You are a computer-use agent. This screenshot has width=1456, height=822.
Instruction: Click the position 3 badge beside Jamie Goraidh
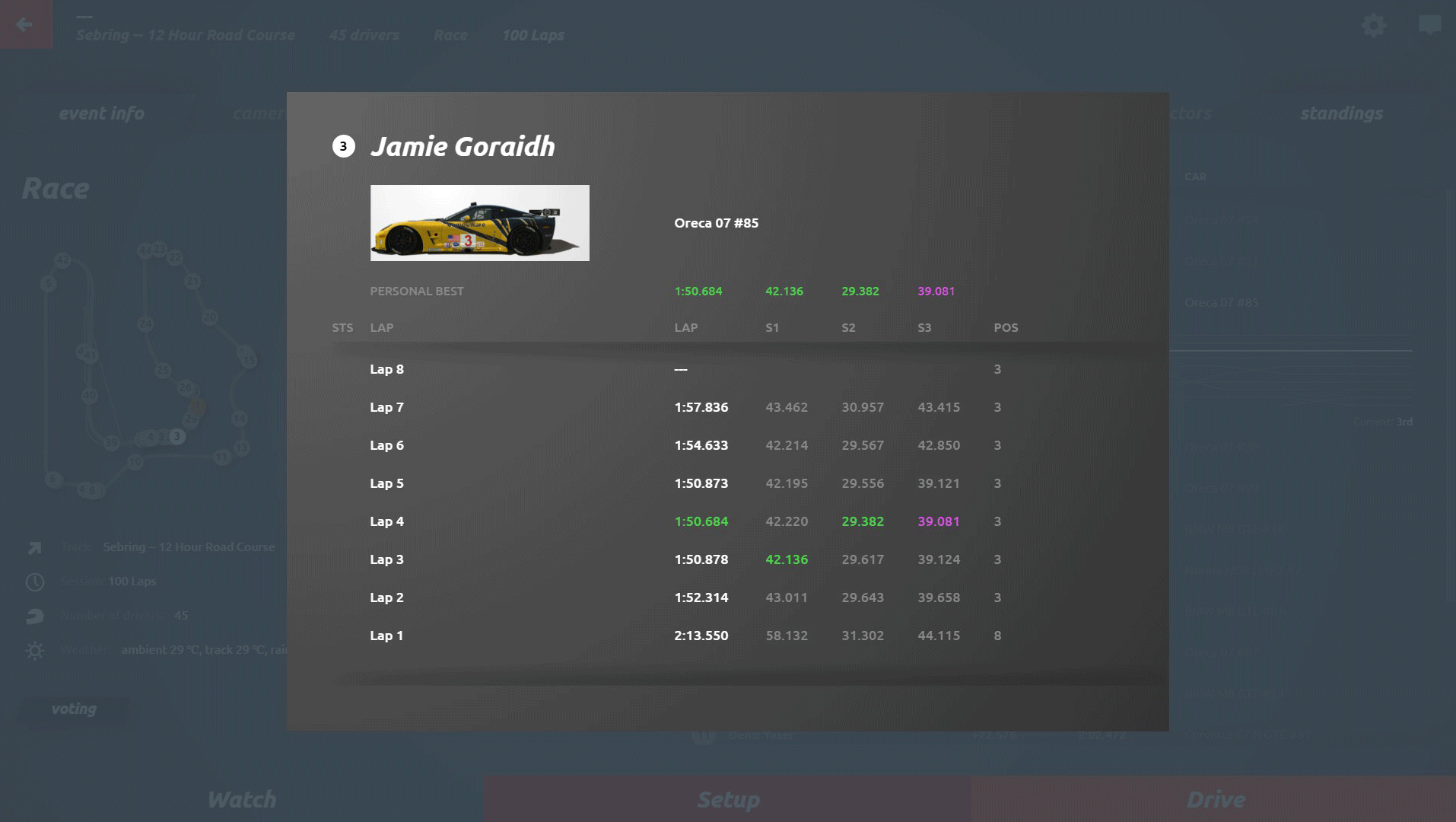click(x=343, y=146)
